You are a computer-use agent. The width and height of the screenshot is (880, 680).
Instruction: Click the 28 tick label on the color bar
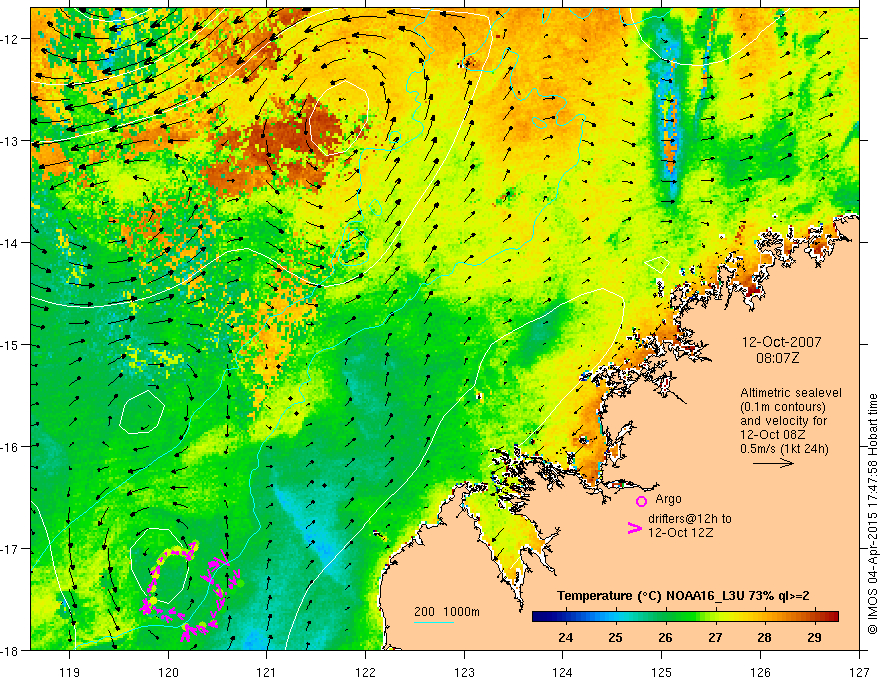764,637
